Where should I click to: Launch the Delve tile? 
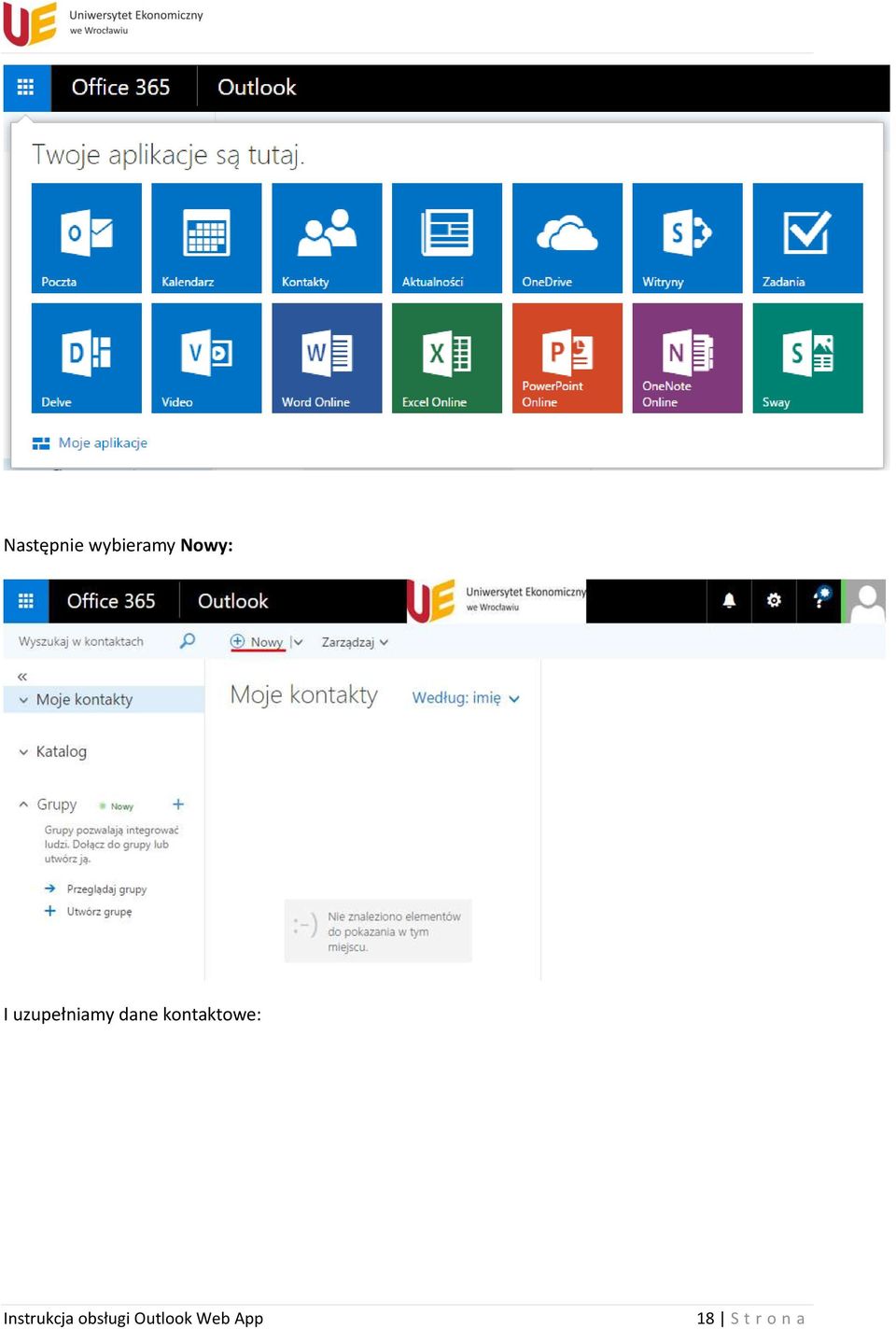tap(87, 358)
